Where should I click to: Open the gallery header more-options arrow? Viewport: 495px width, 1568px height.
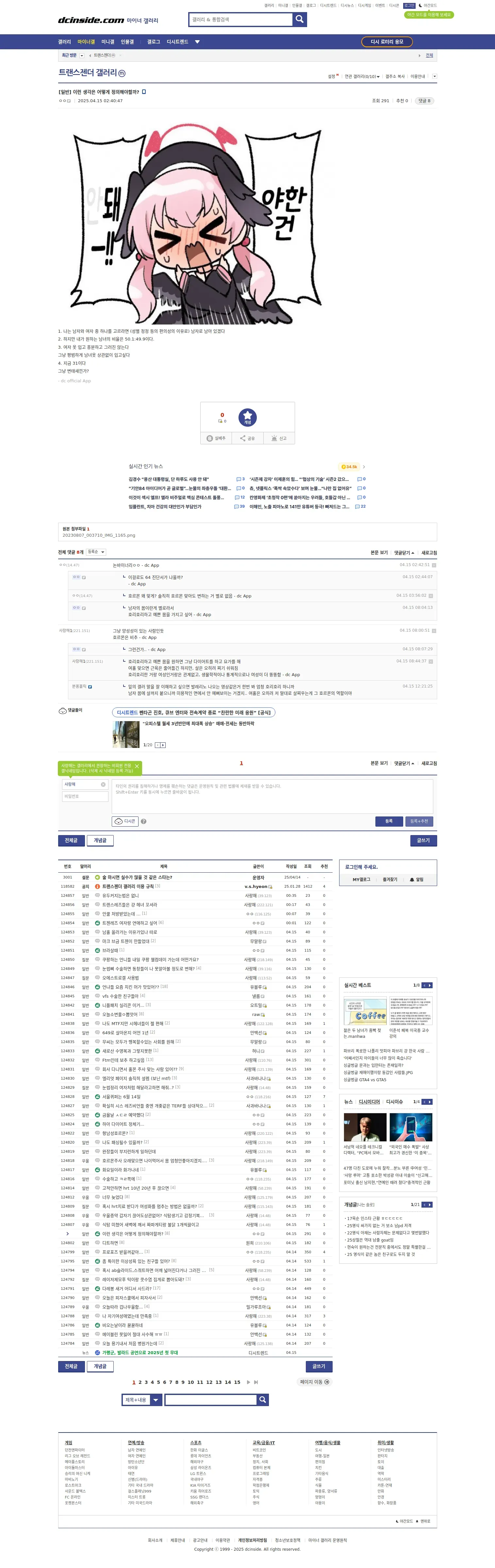click(x=434, y=77)
